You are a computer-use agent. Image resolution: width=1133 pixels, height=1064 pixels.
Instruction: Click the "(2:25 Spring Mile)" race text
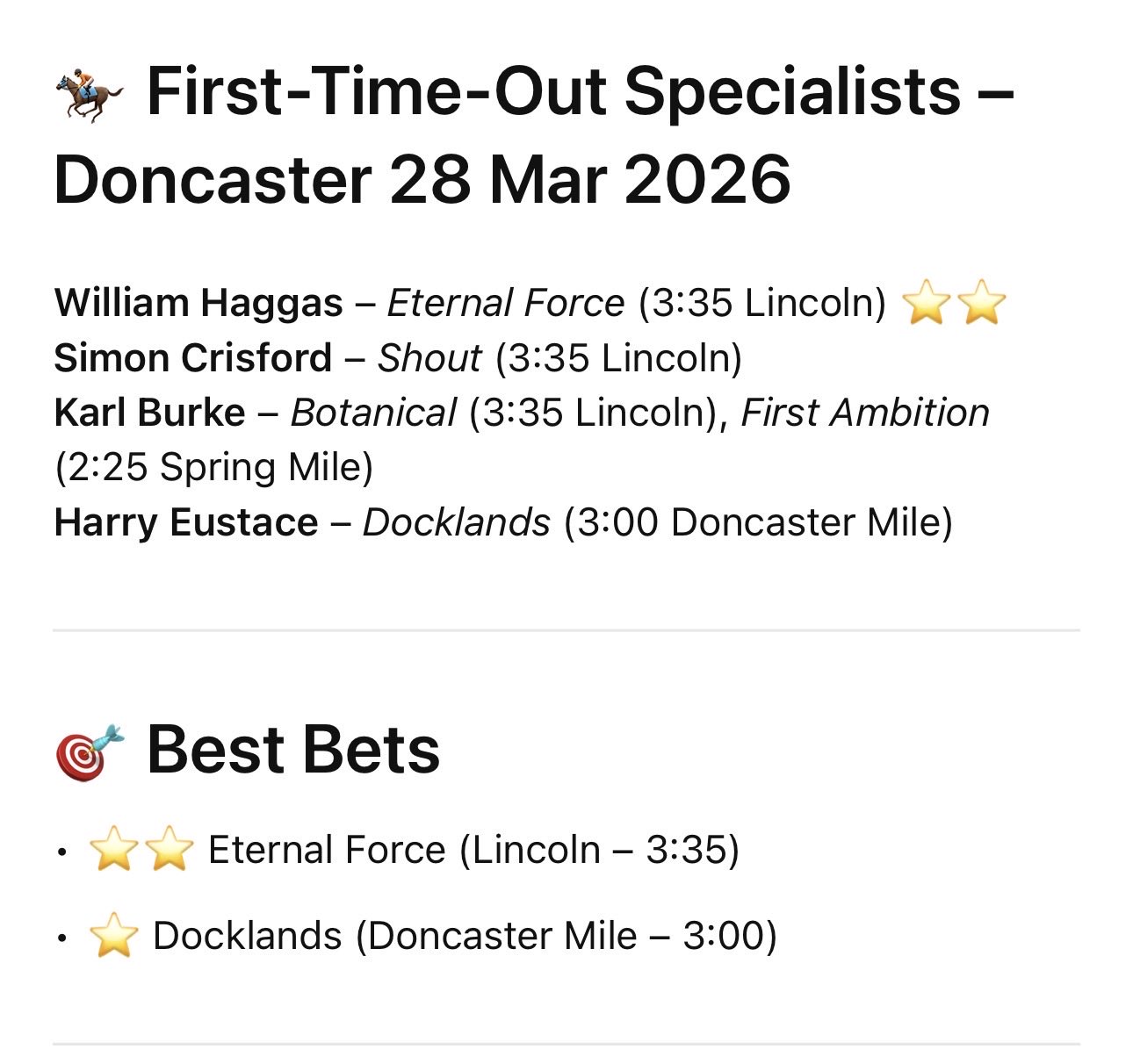coord(213,467)
